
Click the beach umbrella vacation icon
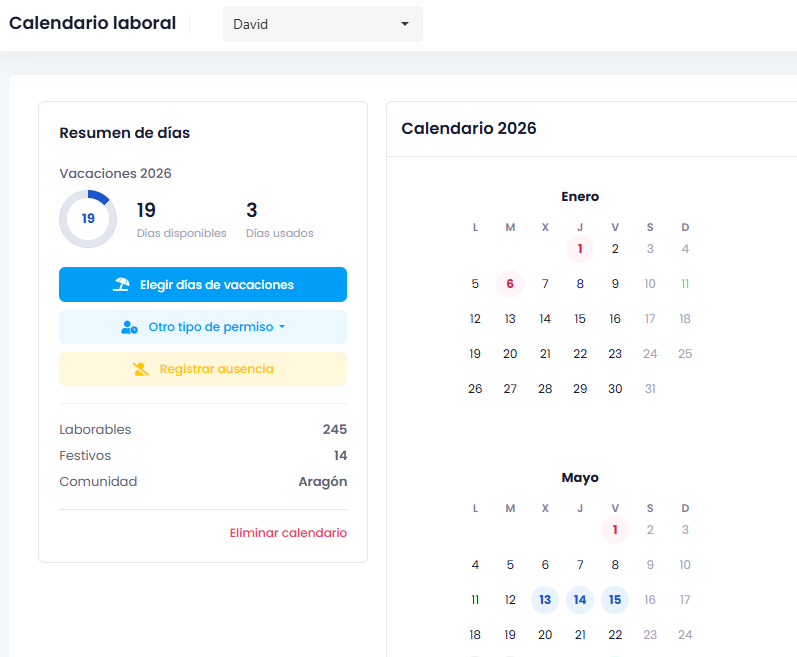[121, 284]
